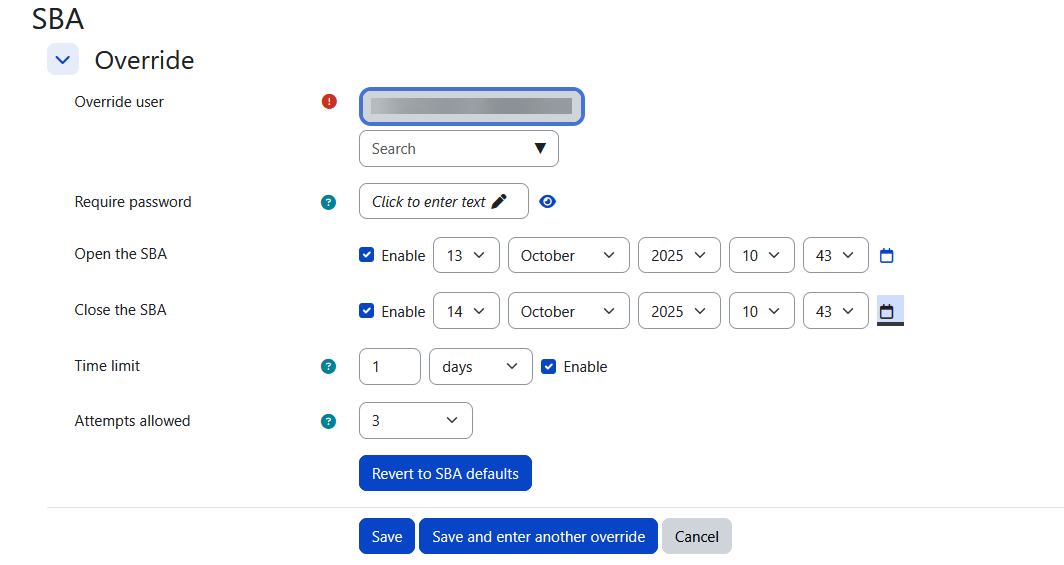Click the pencil icon in password field
This screenshot has width=1064, height=565.
tap(499, 201)
